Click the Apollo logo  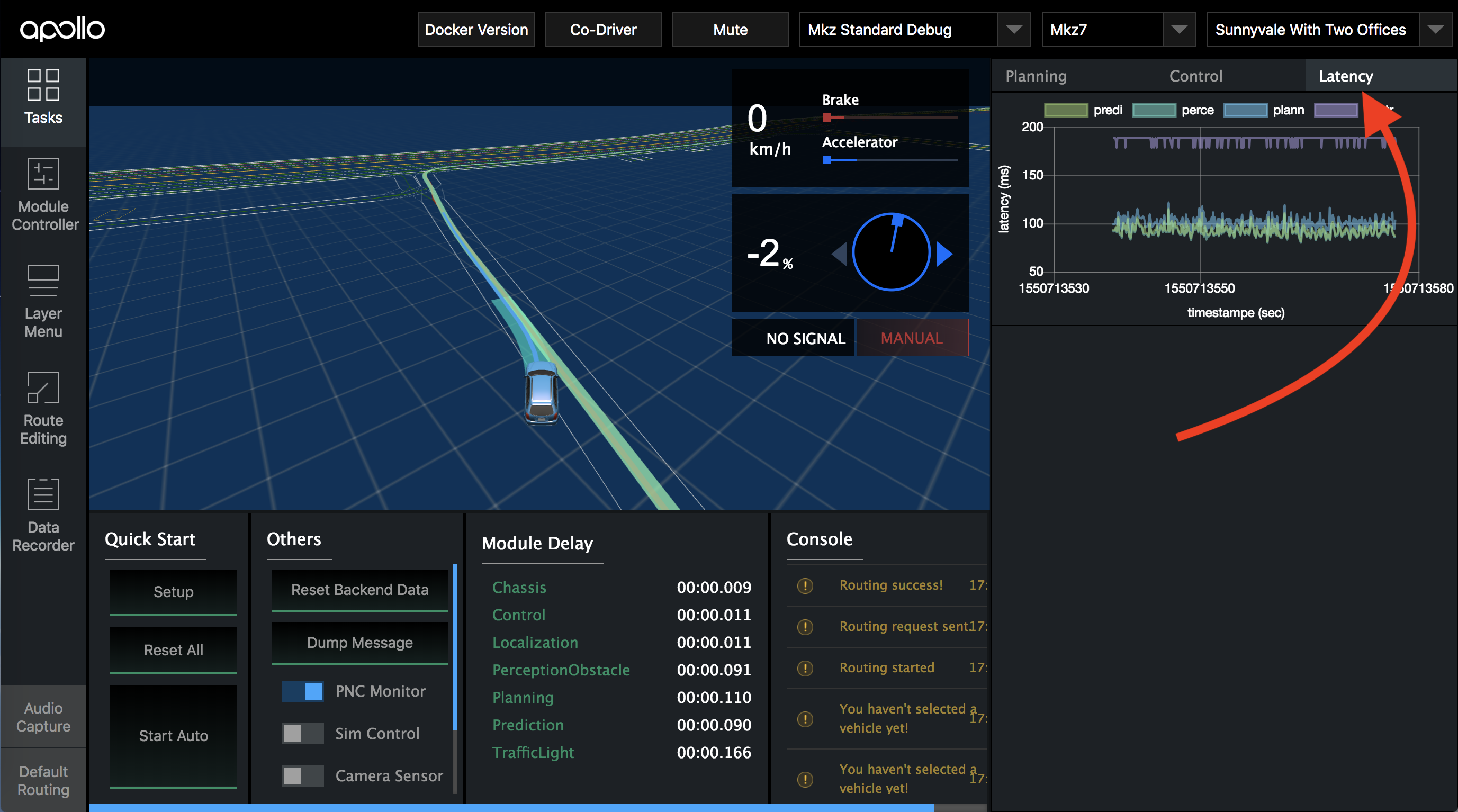(x=63, y=29)
